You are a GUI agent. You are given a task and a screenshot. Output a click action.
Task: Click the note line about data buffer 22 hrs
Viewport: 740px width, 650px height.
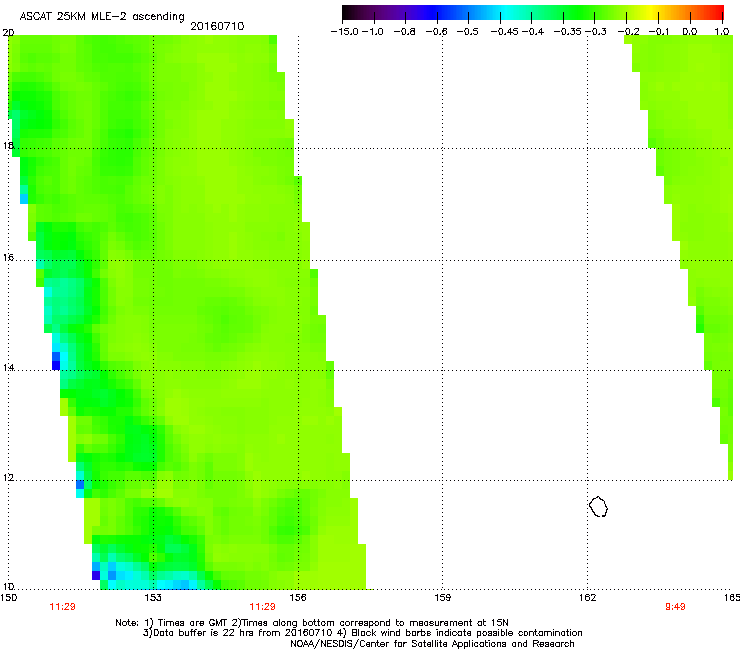click(x=362, y=633)
